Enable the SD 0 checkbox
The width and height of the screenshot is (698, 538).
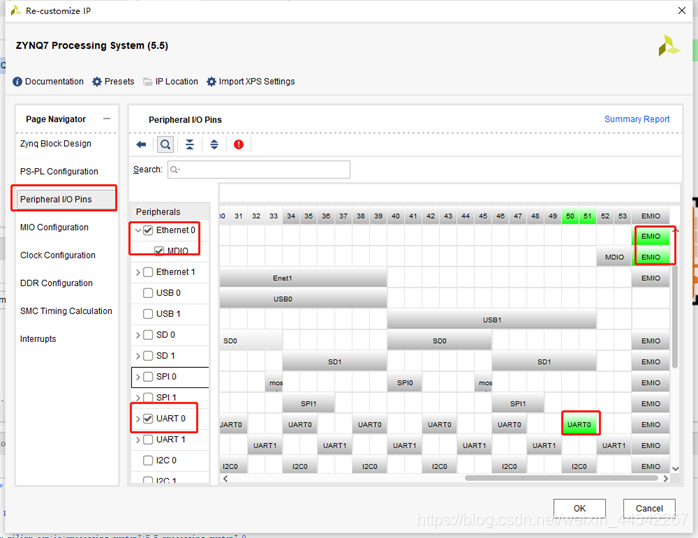coord(148,335)
